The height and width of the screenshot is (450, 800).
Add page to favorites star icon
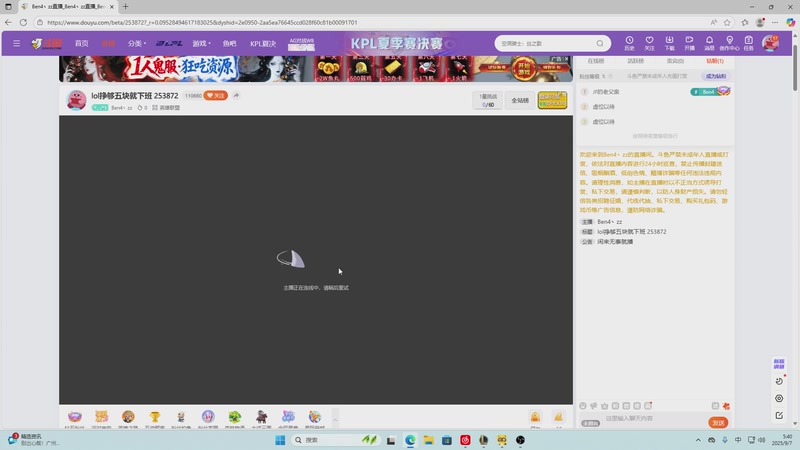point(727,22)
